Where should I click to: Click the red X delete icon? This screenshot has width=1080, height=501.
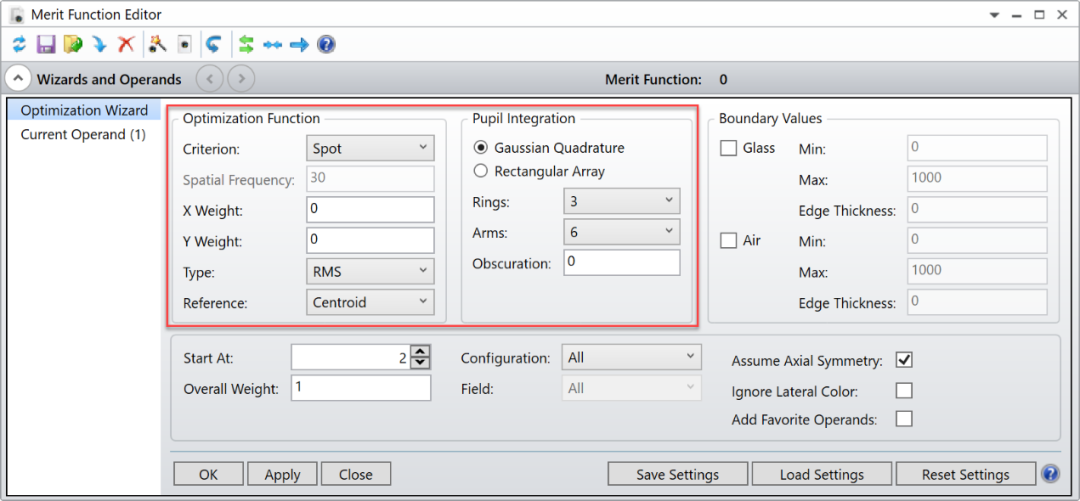click(x=126, y=45)
